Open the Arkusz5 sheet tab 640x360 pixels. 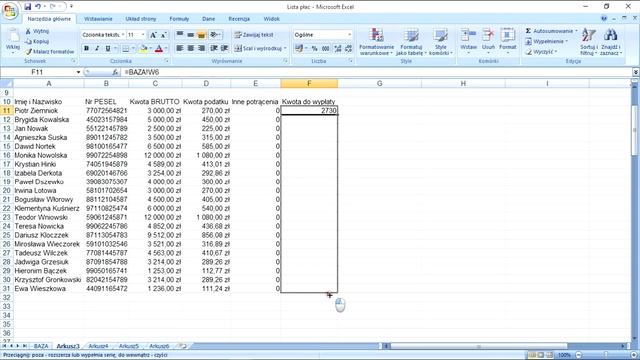tap(129, 346)
